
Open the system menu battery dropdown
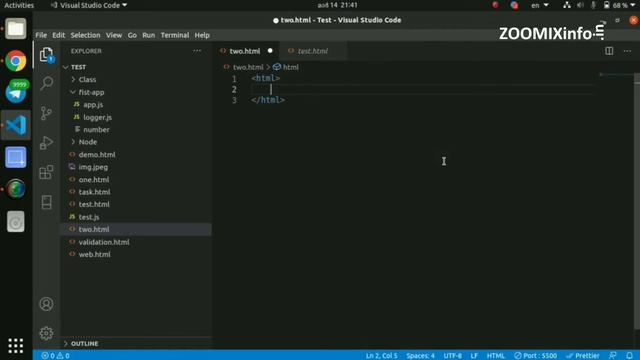(x=620, y=5)
